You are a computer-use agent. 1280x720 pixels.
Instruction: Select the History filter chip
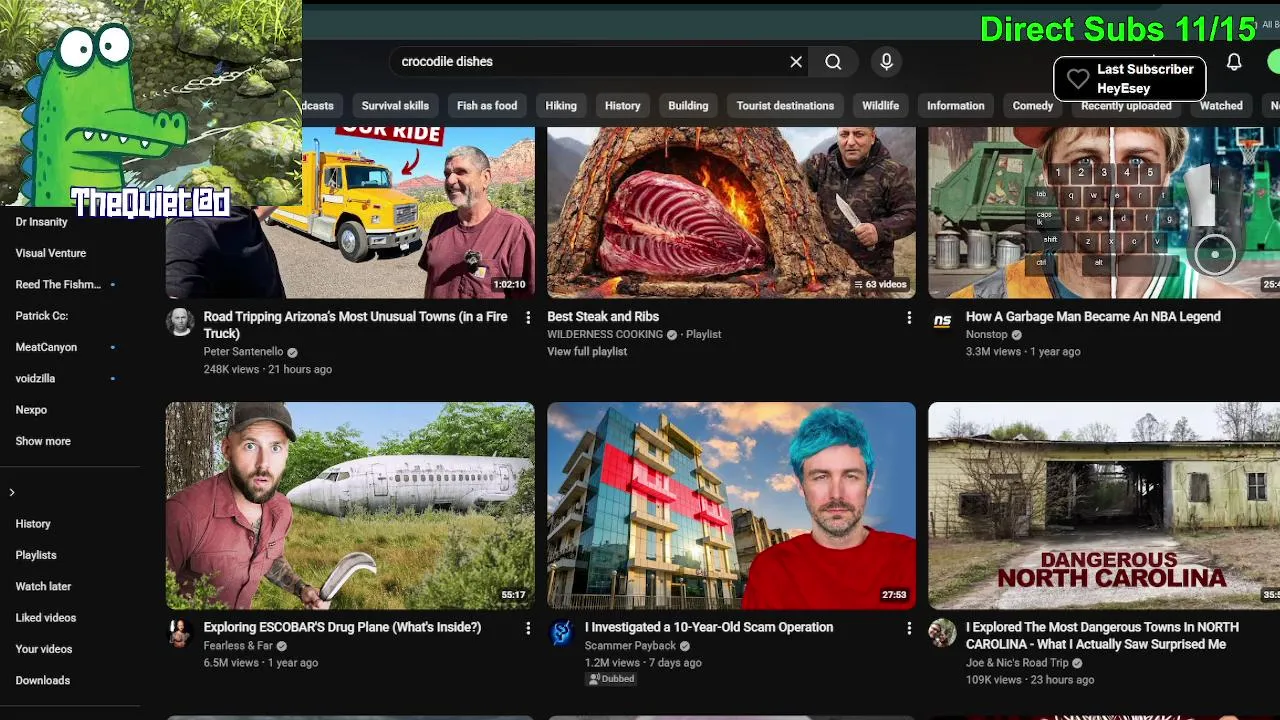[622, 106]
